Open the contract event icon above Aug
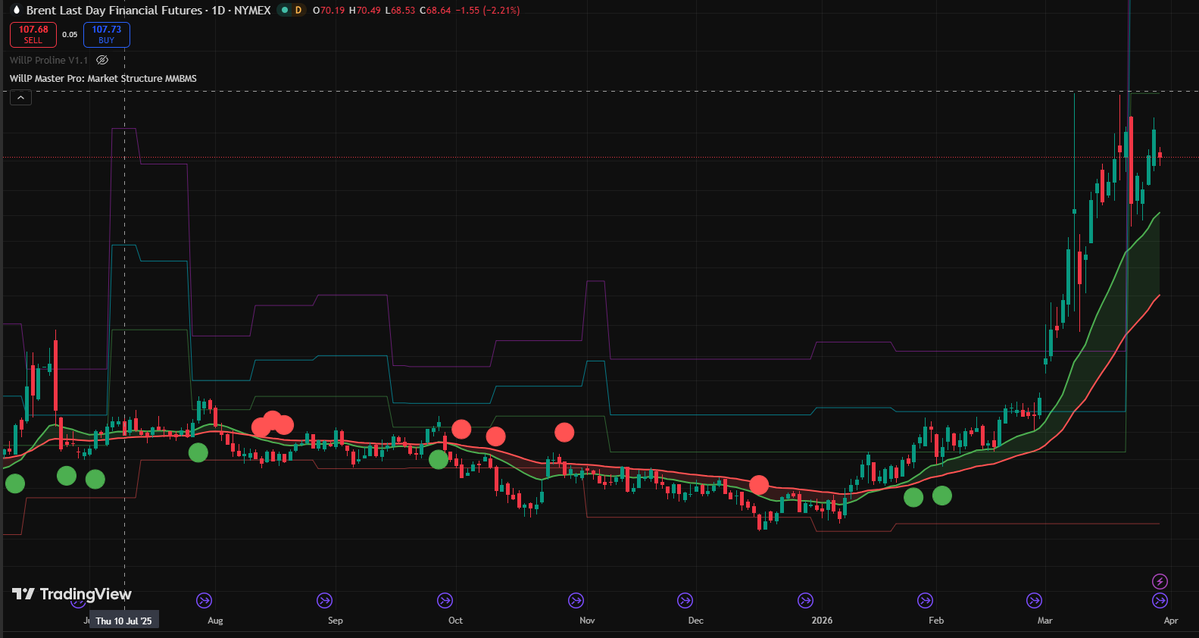The width and height of the screenshot is (1199, 638). (204, 601)
